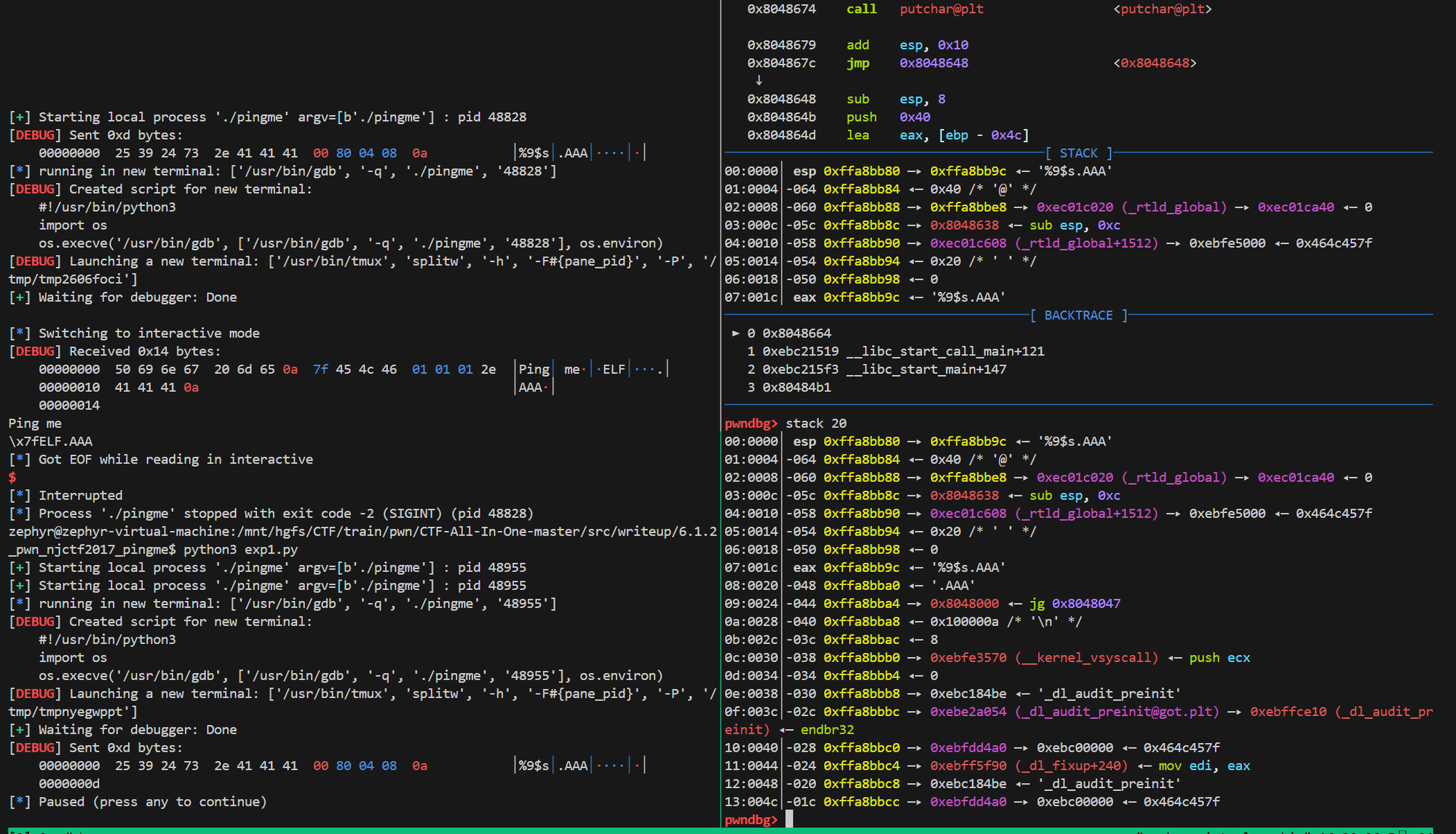Click the hexdump offset '00000014'

point(69,405)
